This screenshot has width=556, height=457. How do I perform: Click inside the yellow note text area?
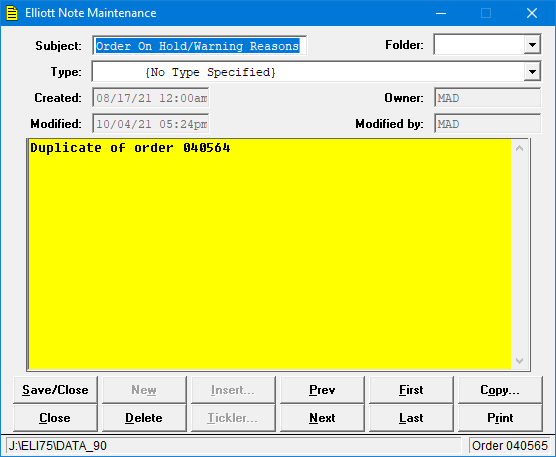(270, 254)
